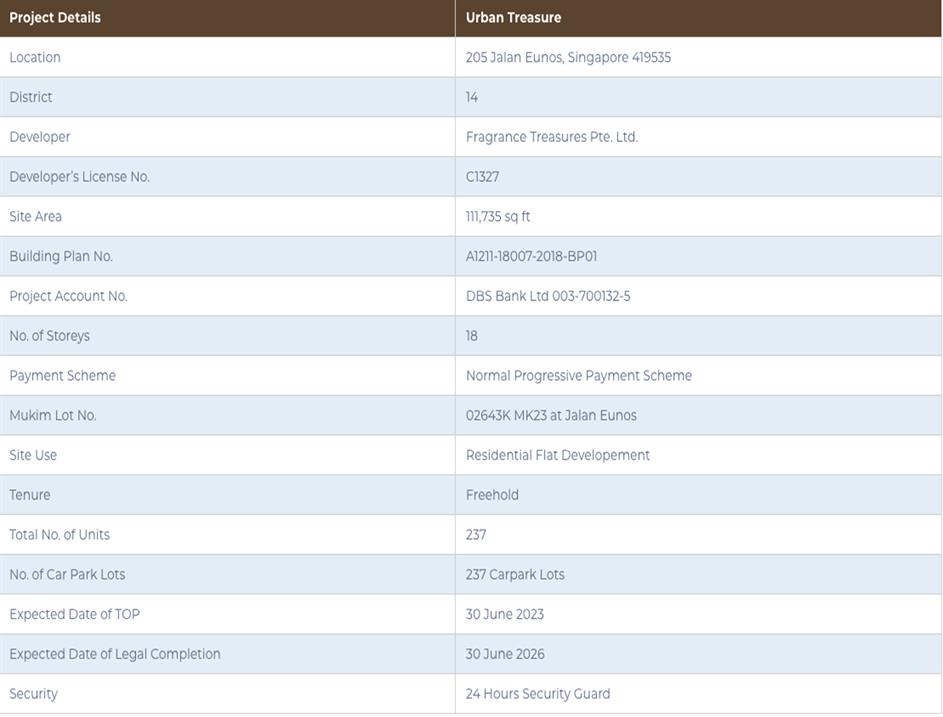Click the District value '14'
The height and width of the screenshot is (717, 943).
coord(472,97)
